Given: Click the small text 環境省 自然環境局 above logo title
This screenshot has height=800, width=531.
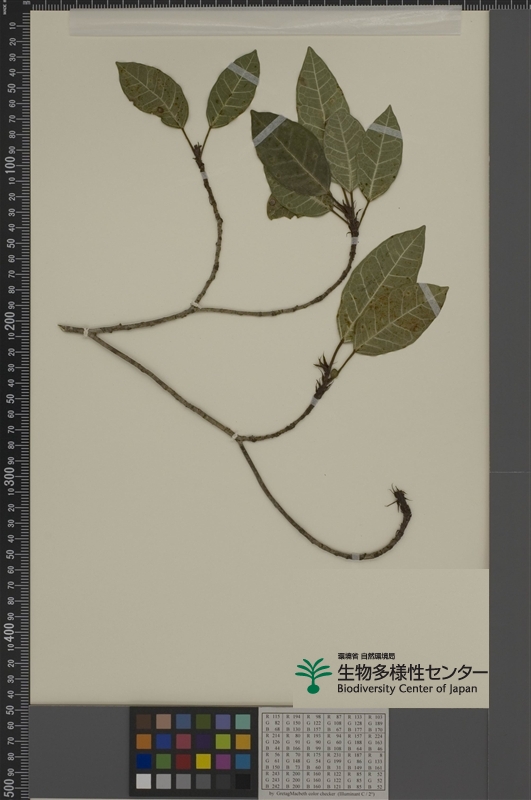Looking at the screenshot, I should [x=366, y=656].
